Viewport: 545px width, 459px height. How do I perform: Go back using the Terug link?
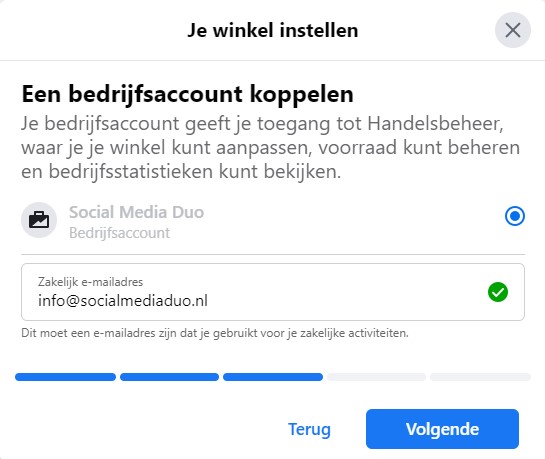pos(309,429)
